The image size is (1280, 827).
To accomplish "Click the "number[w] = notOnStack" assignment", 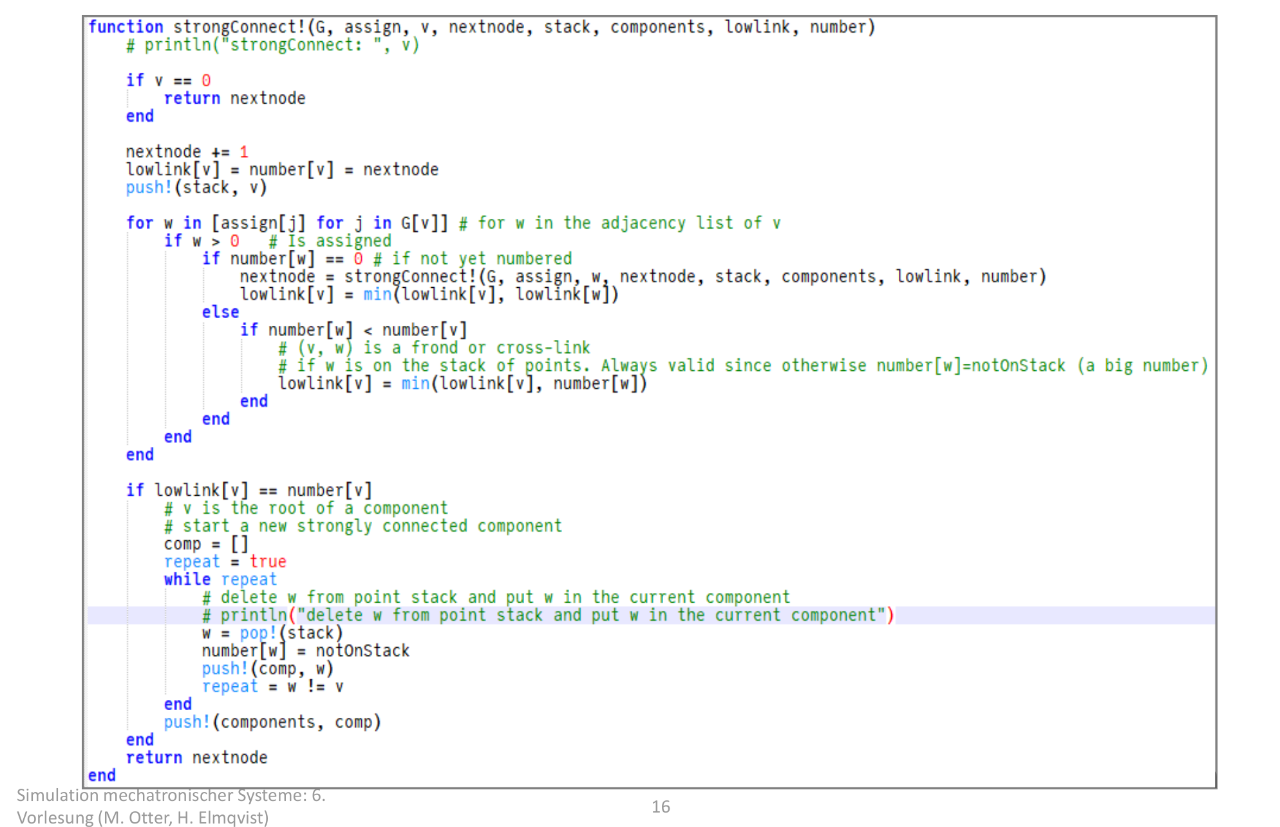I will point(305,651).
